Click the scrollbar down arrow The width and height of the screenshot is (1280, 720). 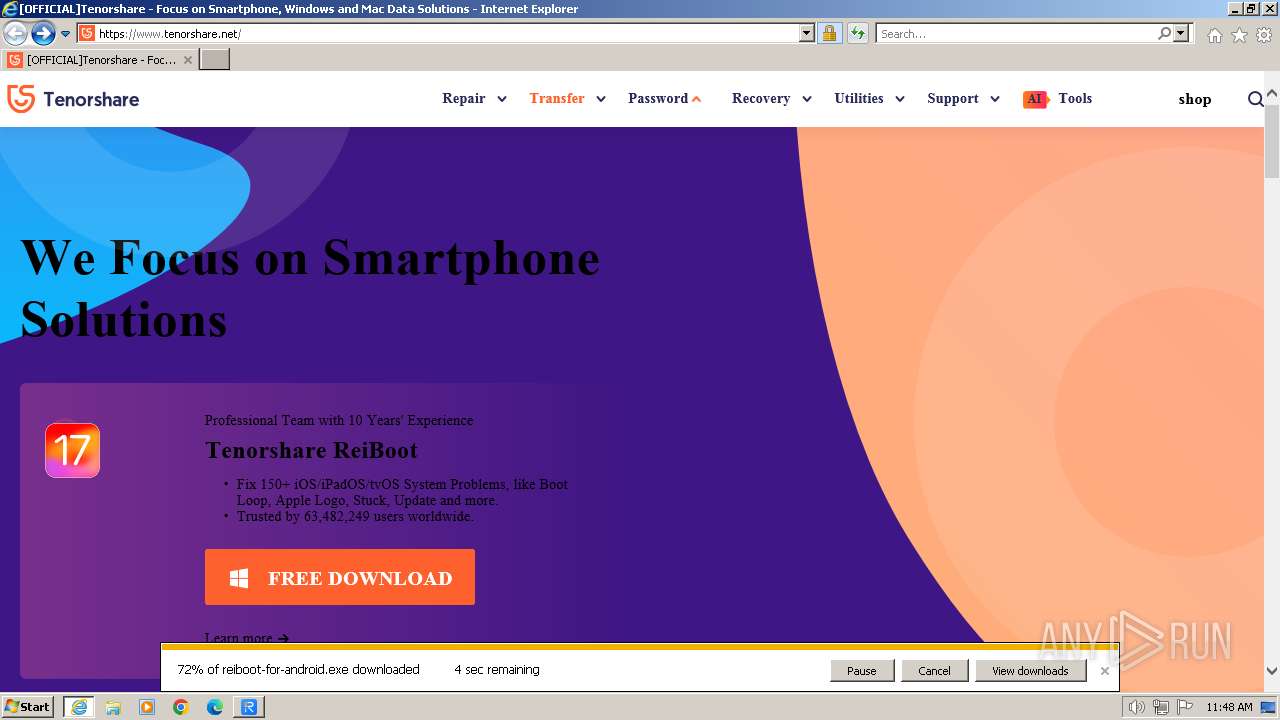point(1272,672)
